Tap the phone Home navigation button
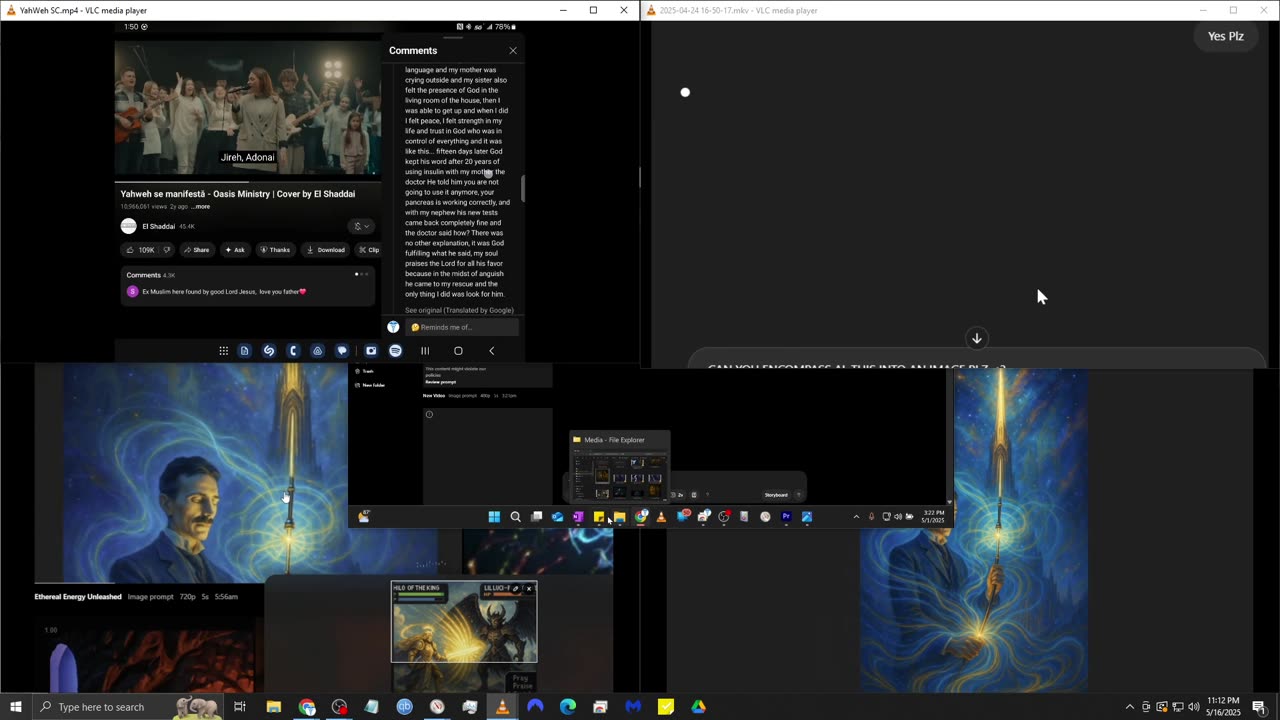Image resolution: width=1280 pixels, height=720 pixels. pyautogui.click(x=458, y=351)
